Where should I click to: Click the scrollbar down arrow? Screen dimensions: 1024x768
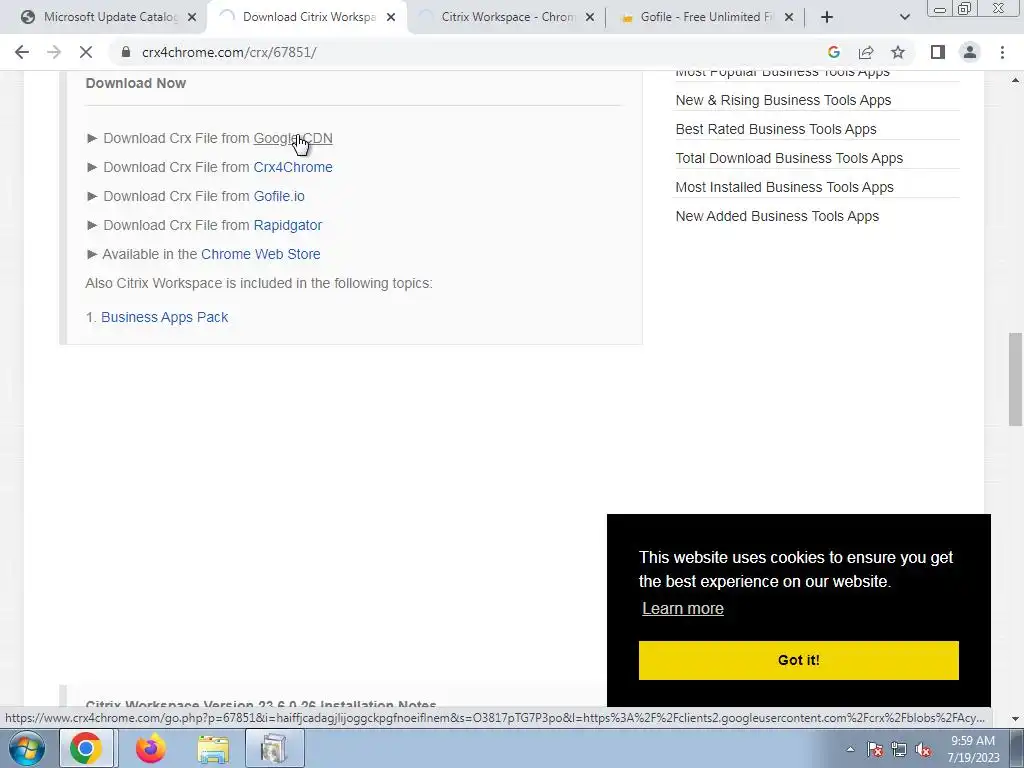[1015, 719]
